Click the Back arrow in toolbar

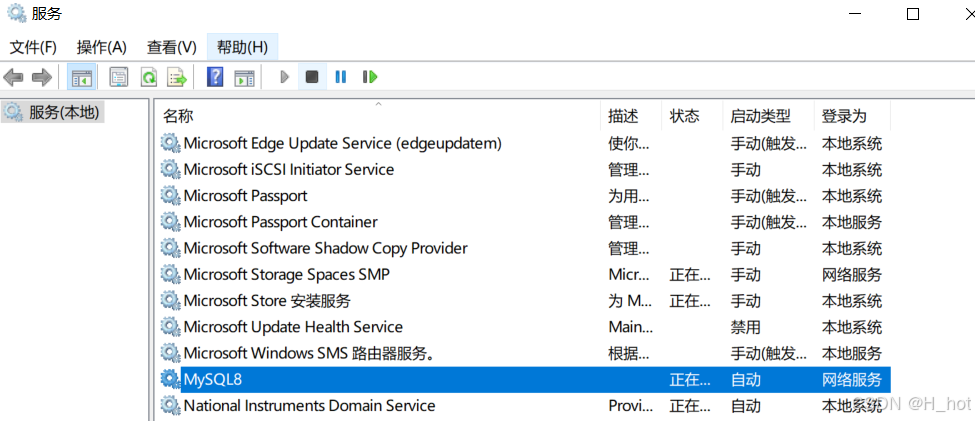[13, 77]
